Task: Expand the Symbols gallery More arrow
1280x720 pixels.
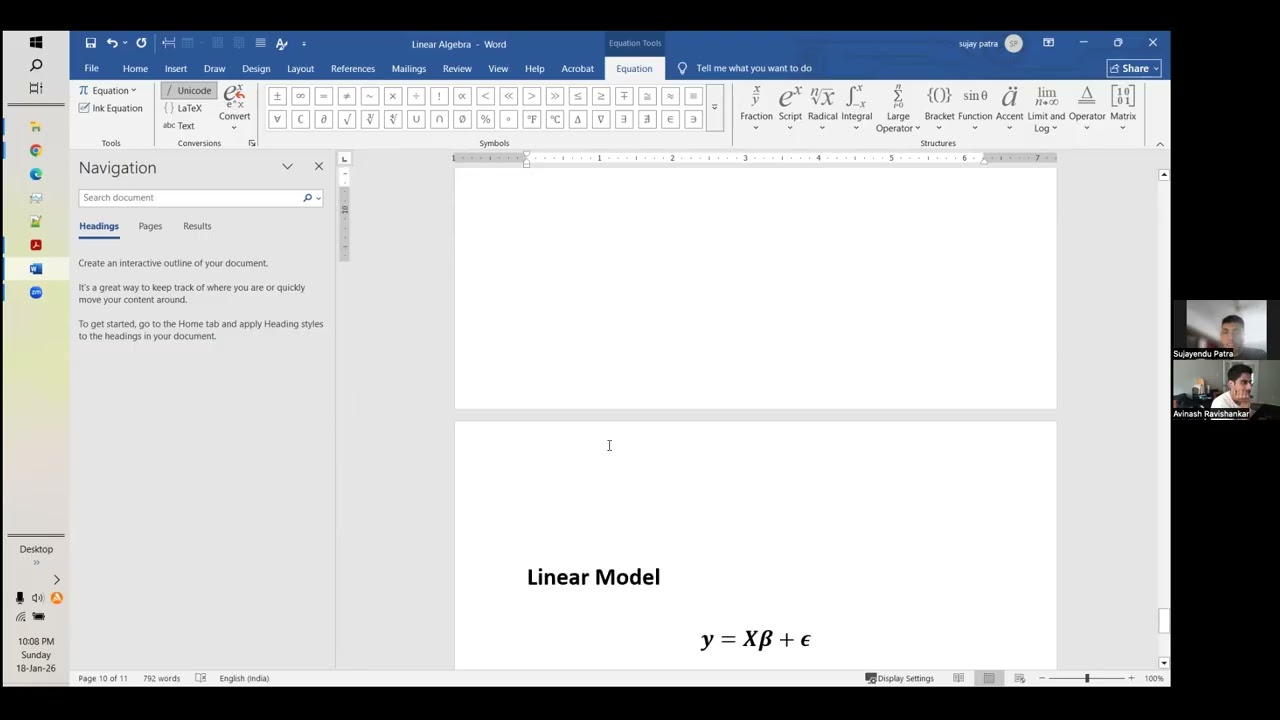Action: pyautogui.click(x=714, y=107)
